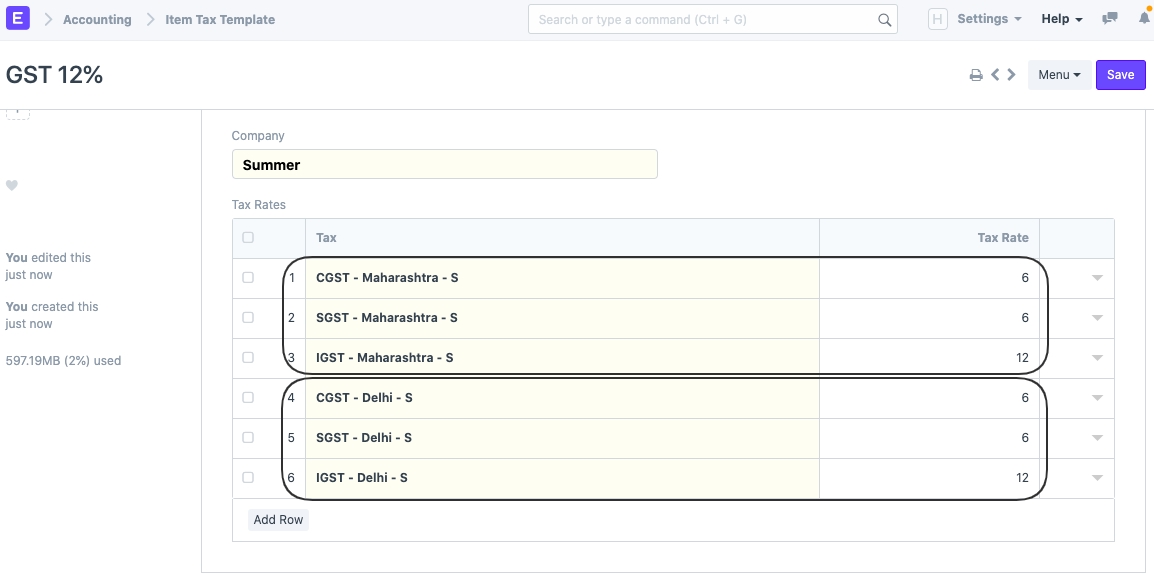Toggle the select-all checkbox in table header
This screenshot has height=575, width=1154.
[248, 238]
